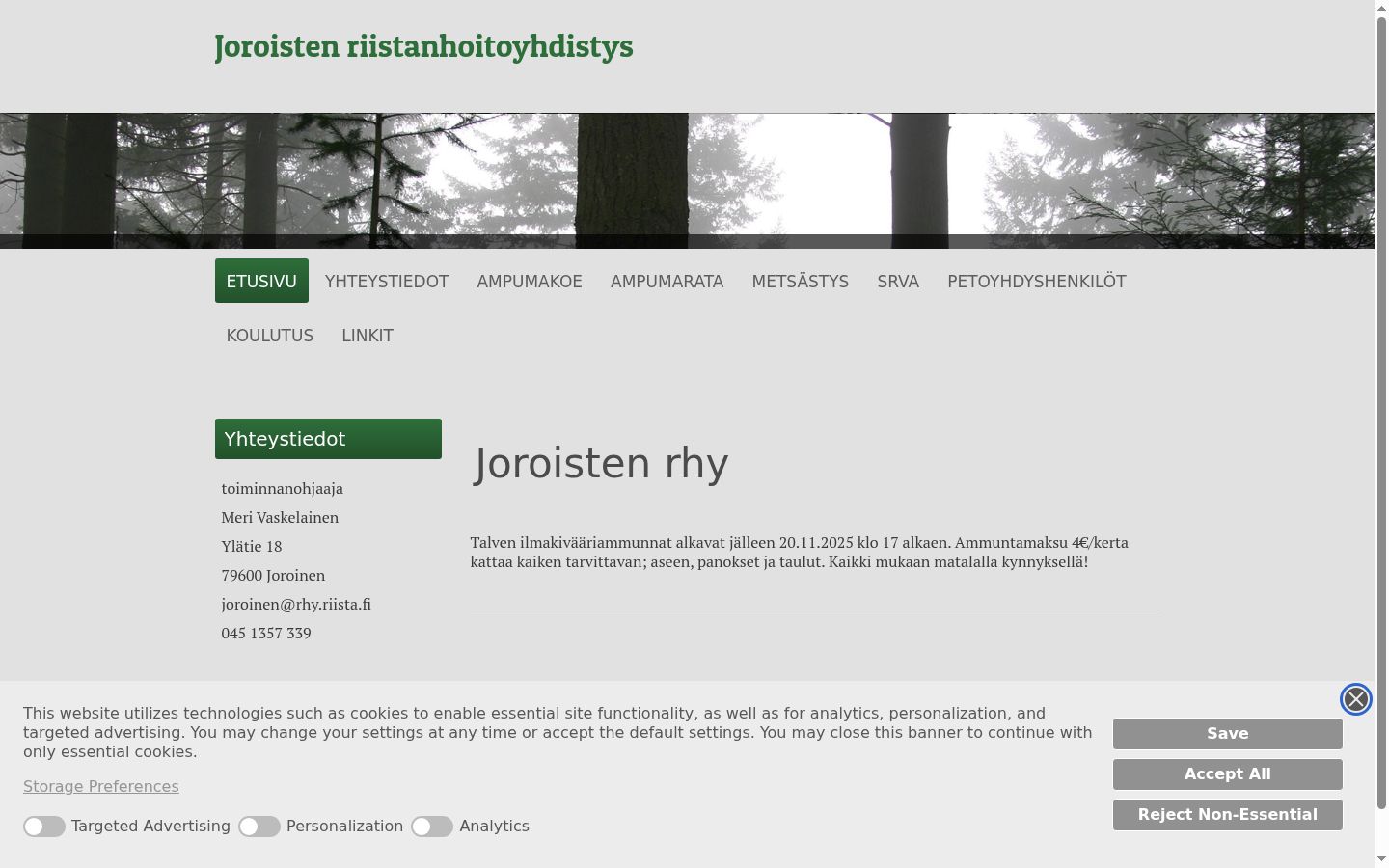The image size is (1389, 868).
Task: Click the address Ylätie 18
Action: pyautogui.click(x=252, y=546)
